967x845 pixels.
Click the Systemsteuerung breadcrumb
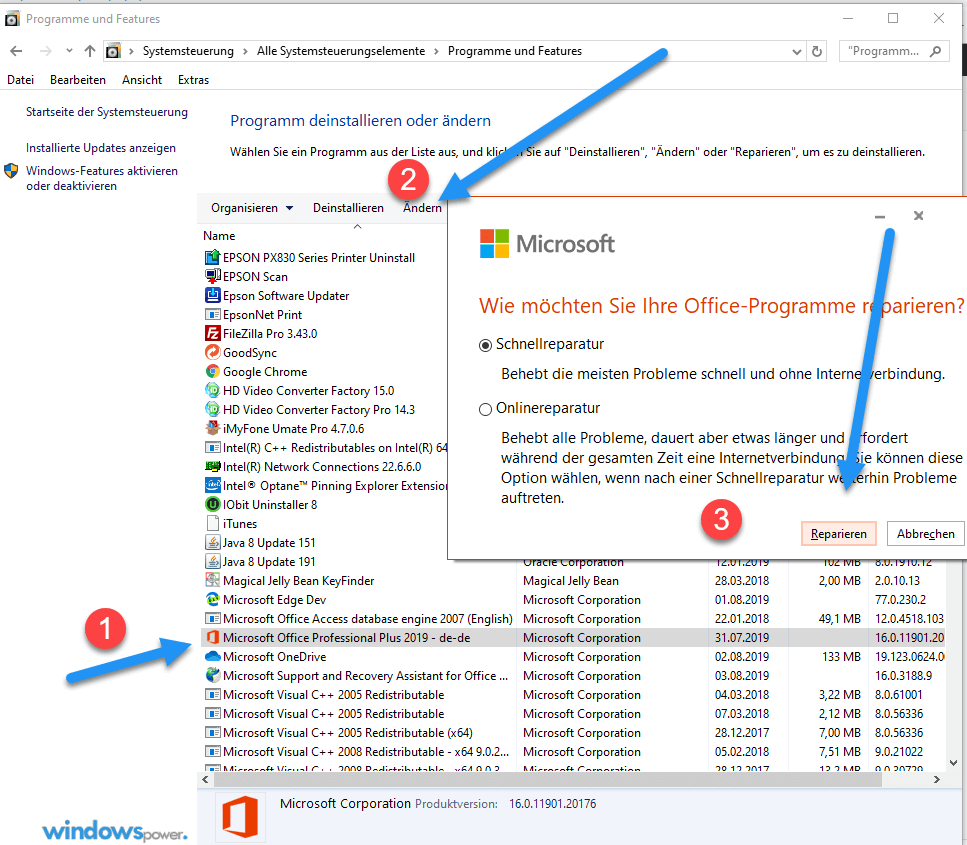(188, 51)
